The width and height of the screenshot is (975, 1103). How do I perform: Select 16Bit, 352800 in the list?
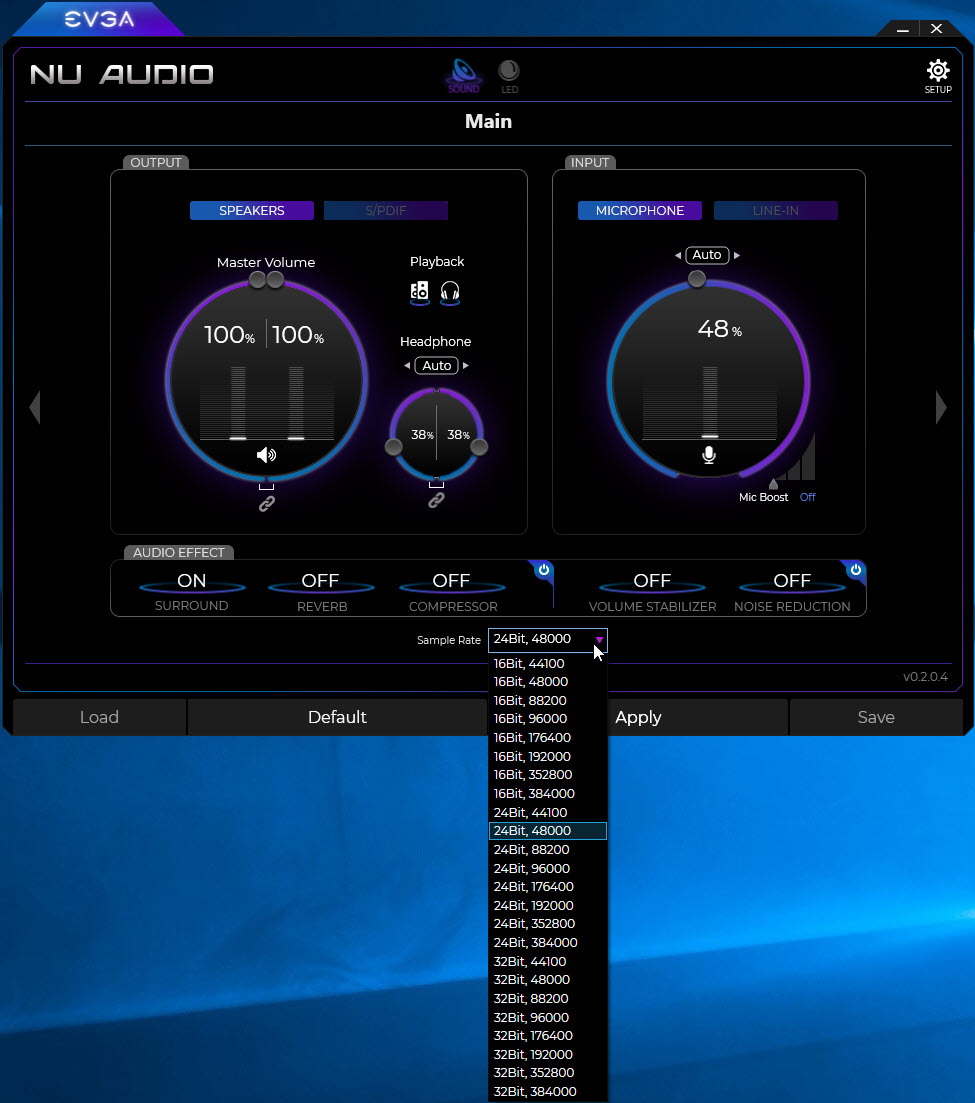point(548,775)
